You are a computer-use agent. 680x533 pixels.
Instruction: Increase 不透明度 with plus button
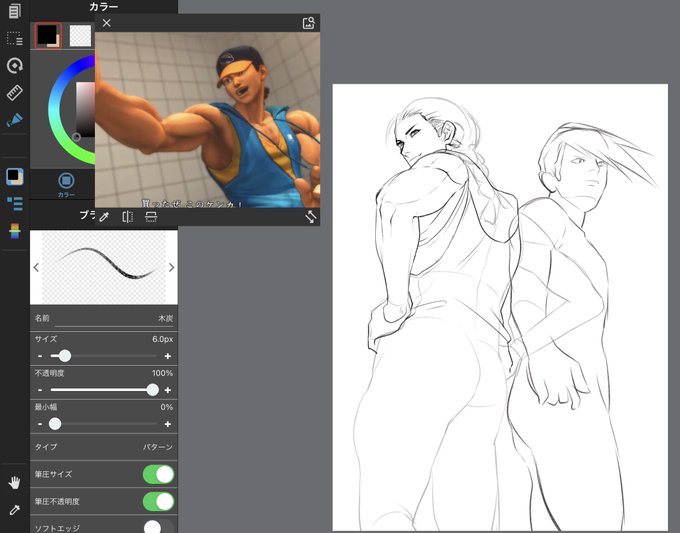(167, 390)
